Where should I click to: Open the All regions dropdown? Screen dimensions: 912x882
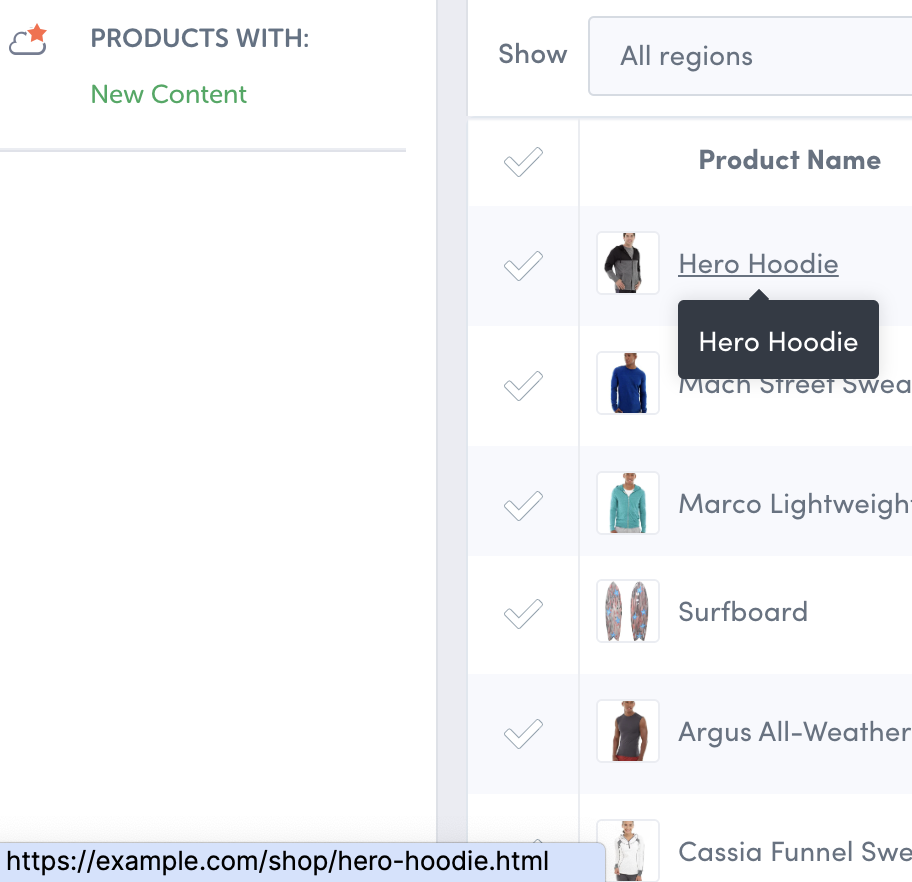click(x=750, y=56)
